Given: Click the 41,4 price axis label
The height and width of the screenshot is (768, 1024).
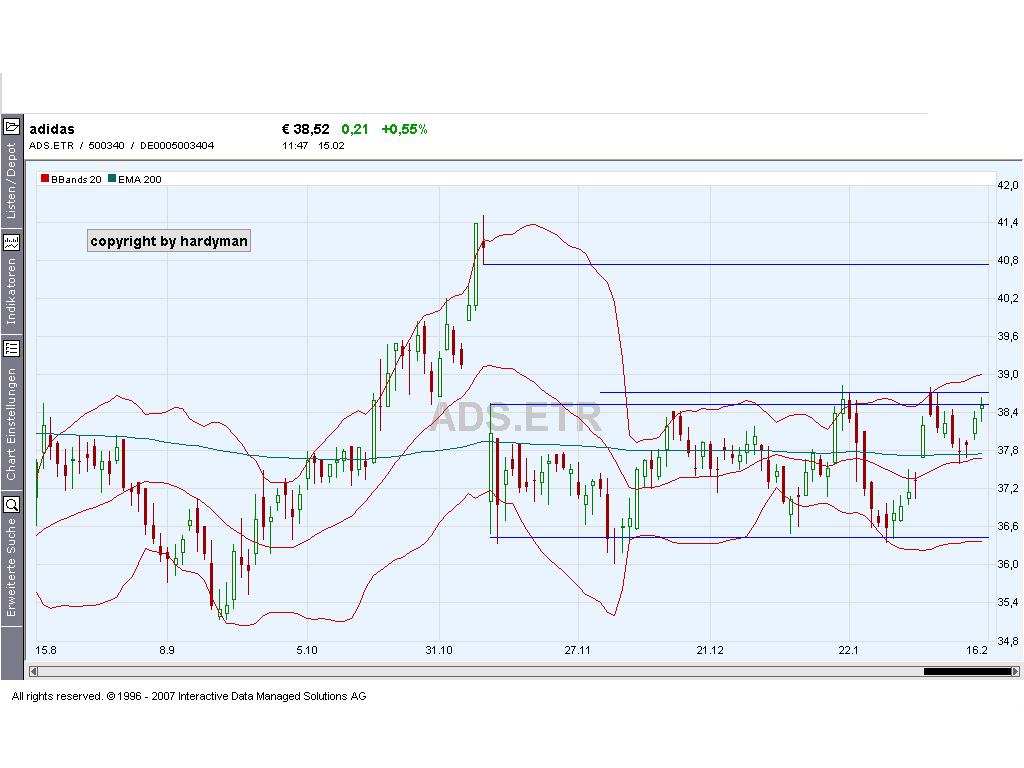Looking at the screenshot, I should [x=1008, y=223].
